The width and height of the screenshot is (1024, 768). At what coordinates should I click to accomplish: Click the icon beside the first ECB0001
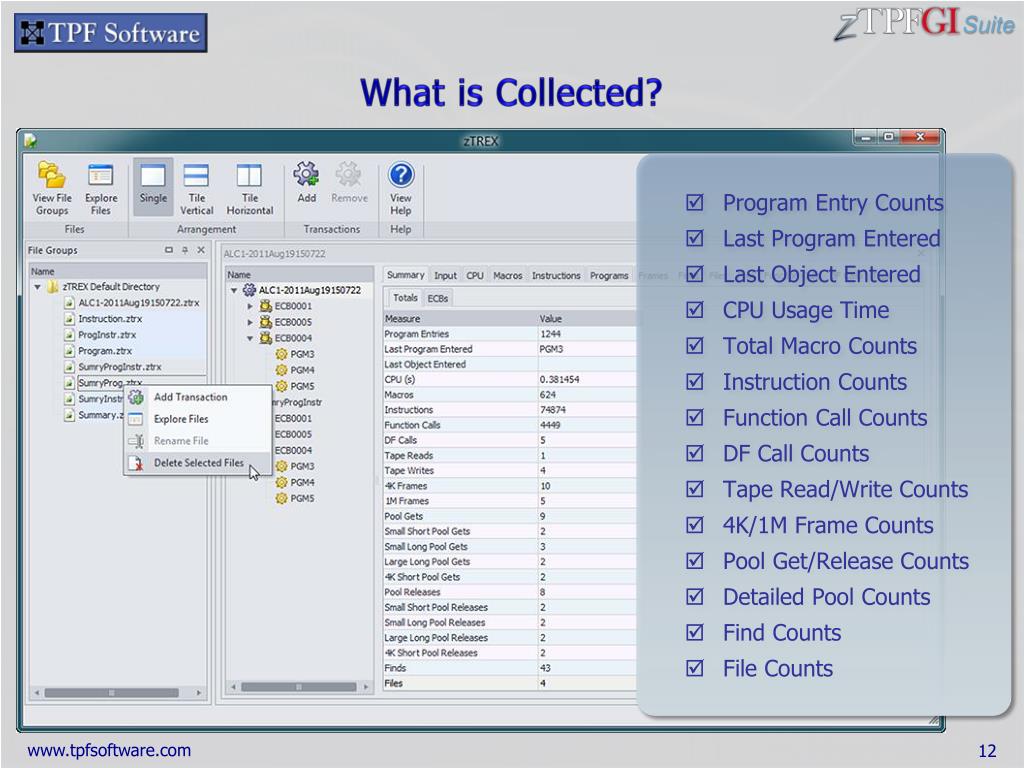(266, 306)
